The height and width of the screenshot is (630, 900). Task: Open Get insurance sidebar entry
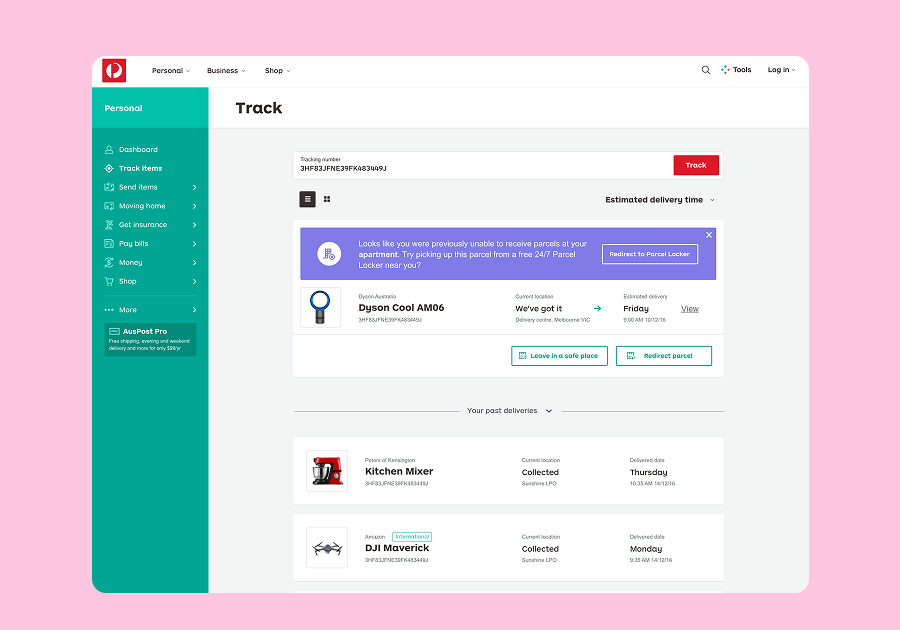(x=143, y=225)
